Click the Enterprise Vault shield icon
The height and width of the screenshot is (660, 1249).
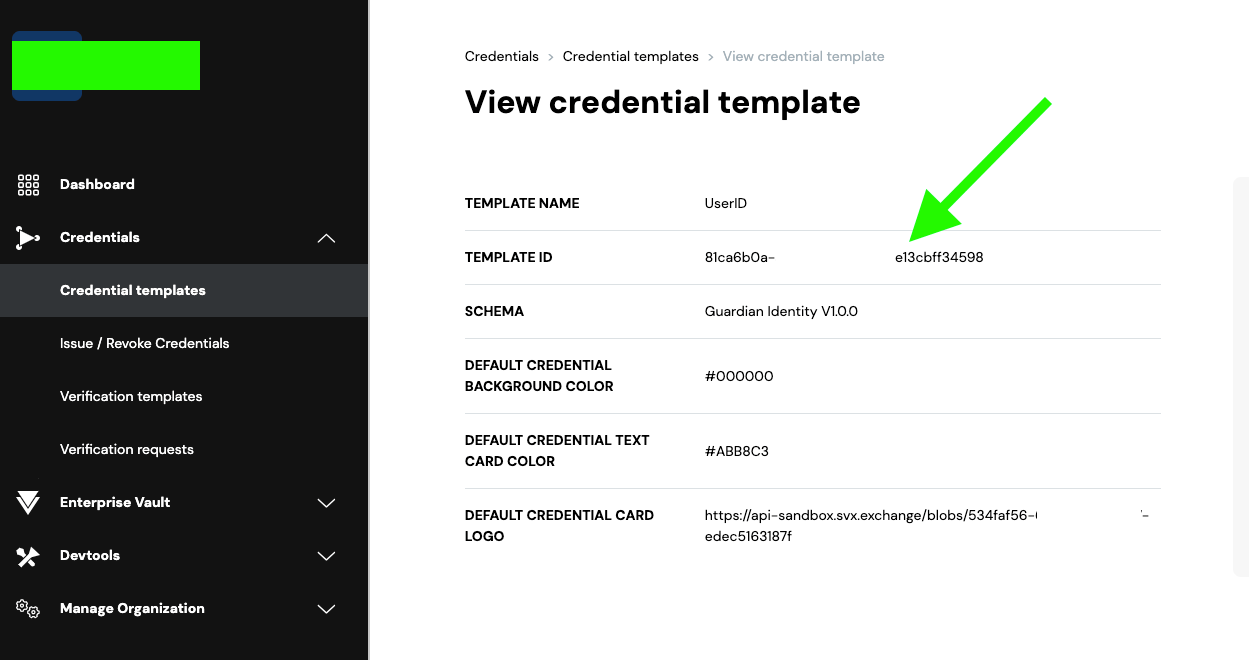coord(28,503)
